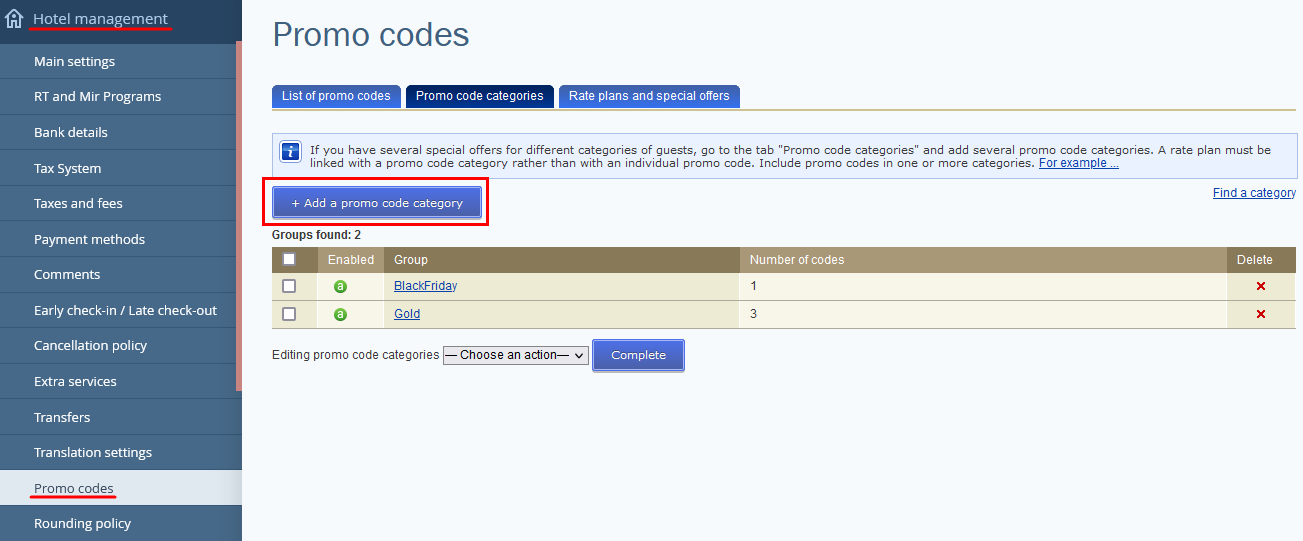Delete the BlackFriday group via red X
1303x541 pixels.
[x=1260, y=286]
